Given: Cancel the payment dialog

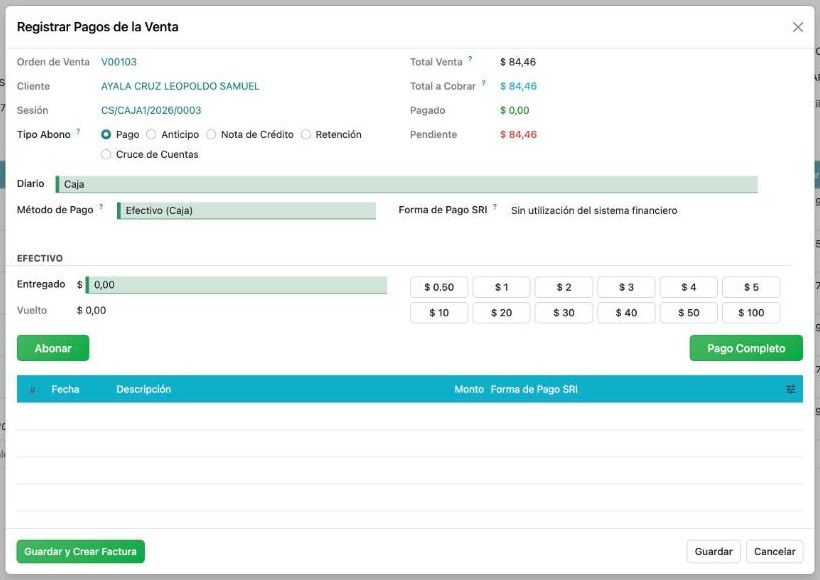Looking at the screenshot, I should click(x=775, y=552).
